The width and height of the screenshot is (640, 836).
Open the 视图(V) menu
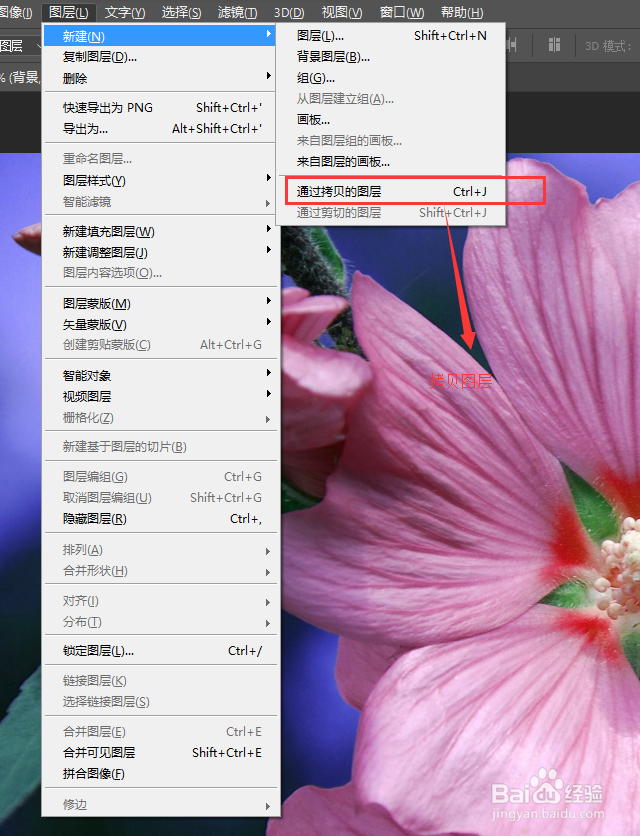click(342, 12)
